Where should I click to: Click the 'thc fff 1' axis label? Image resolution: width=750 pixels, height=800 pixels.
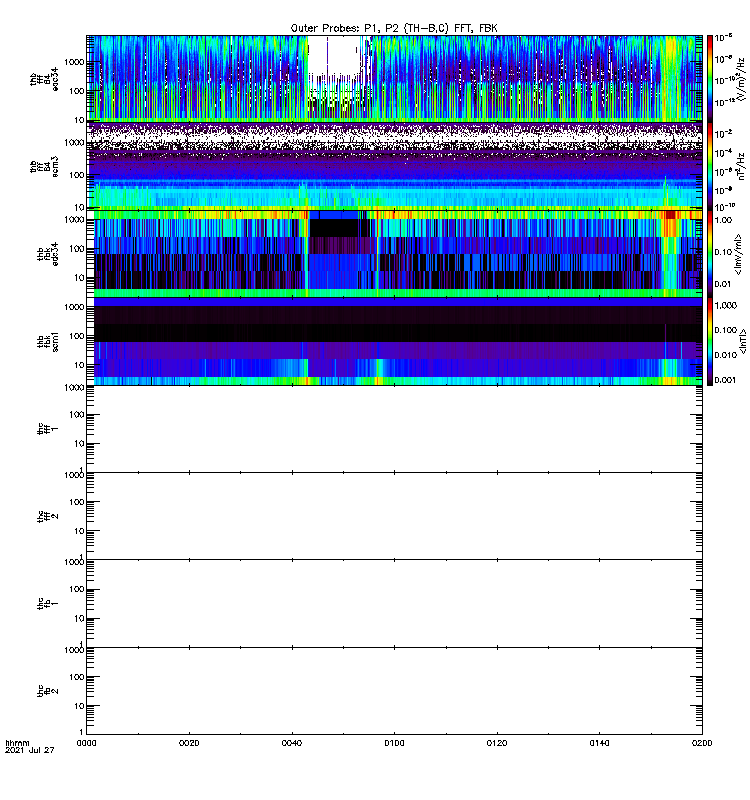[48, 429]
